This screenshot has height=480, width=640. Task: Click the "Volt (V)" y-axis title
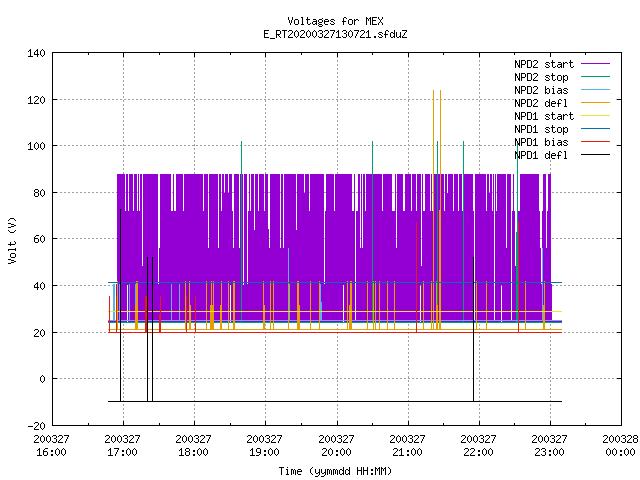point(13,240)
